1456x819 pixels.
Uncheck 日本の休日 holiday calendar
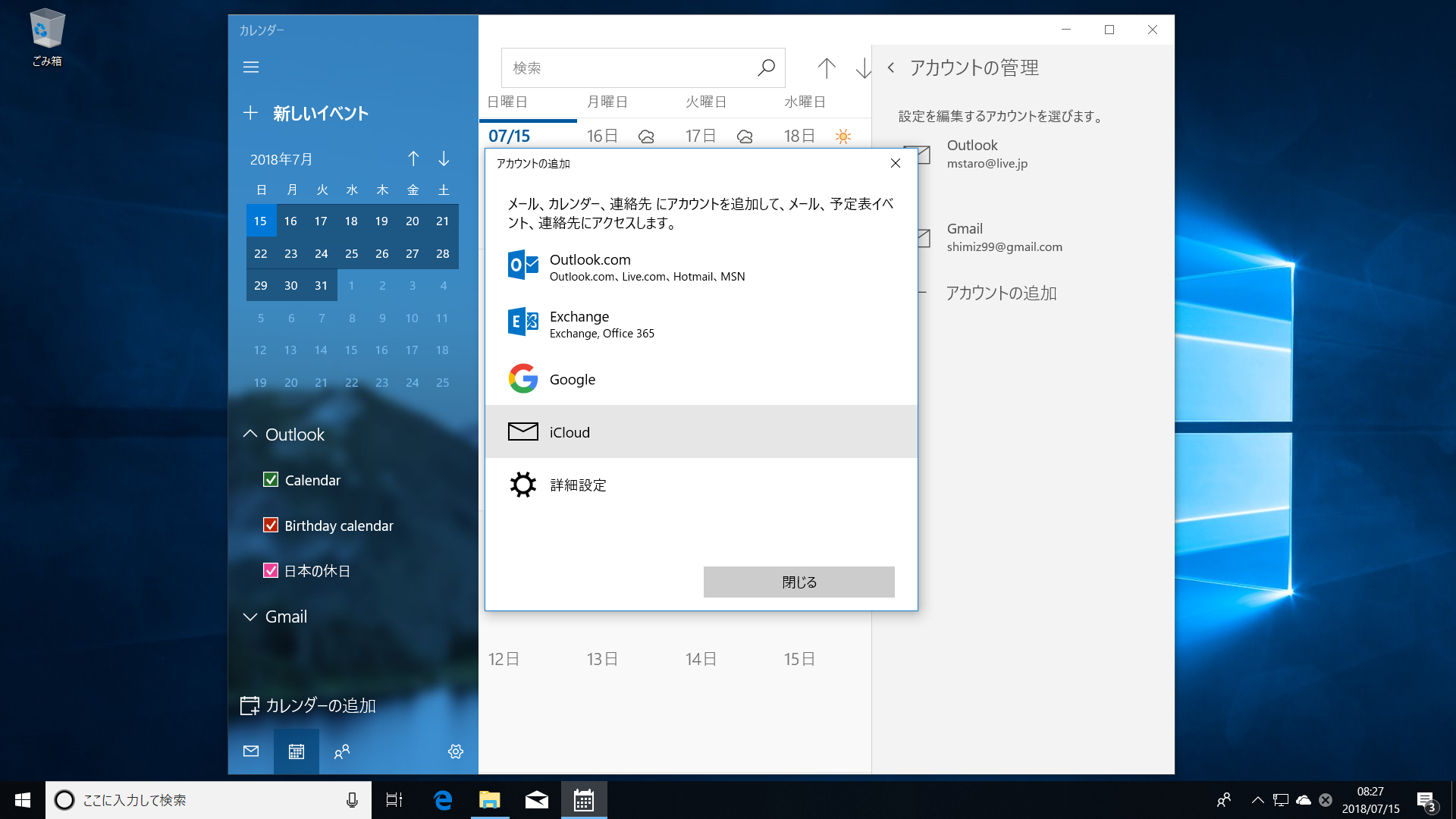click(271, 570)
